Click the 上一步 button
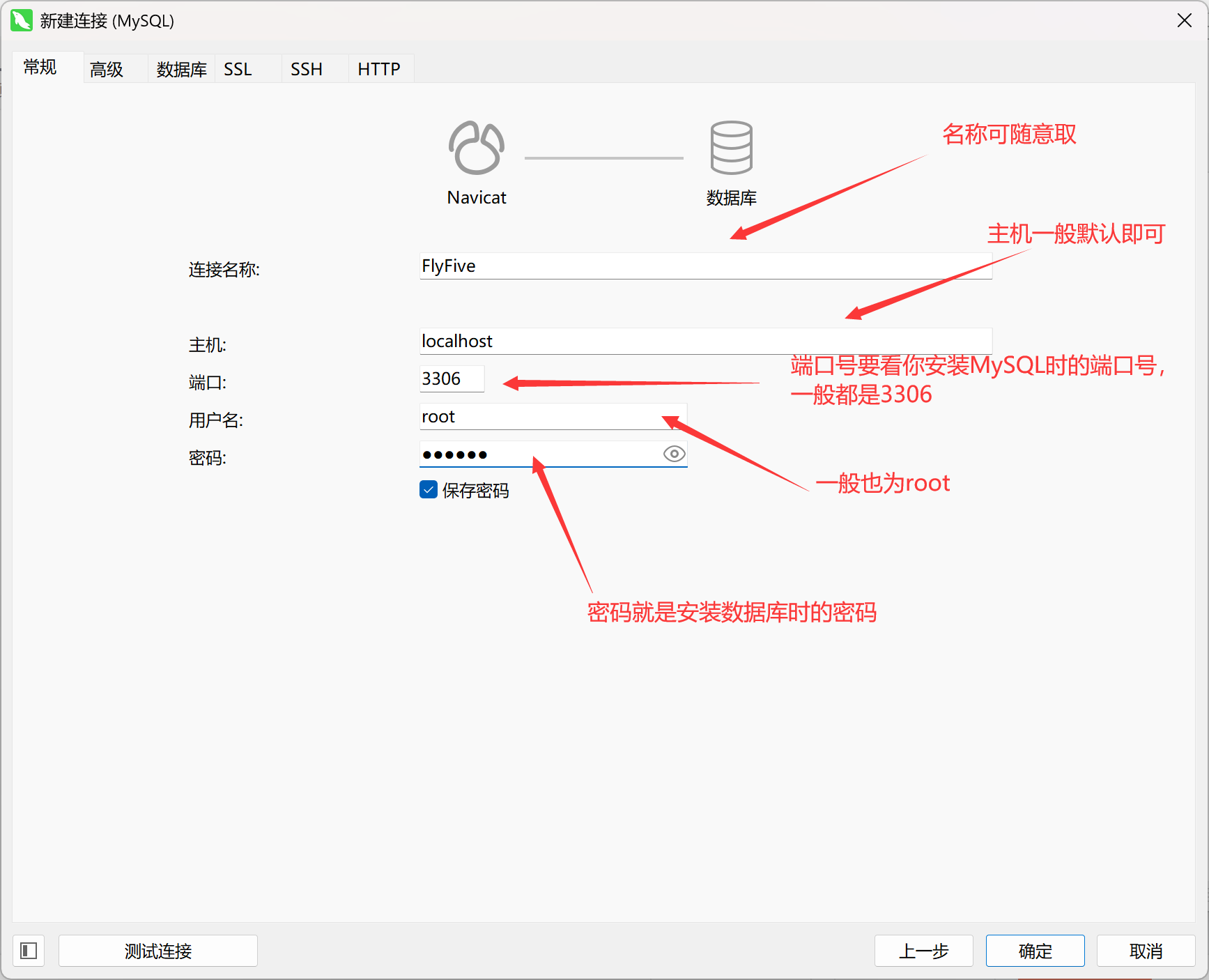This screenshot has height=980, width=1209. 924,951
